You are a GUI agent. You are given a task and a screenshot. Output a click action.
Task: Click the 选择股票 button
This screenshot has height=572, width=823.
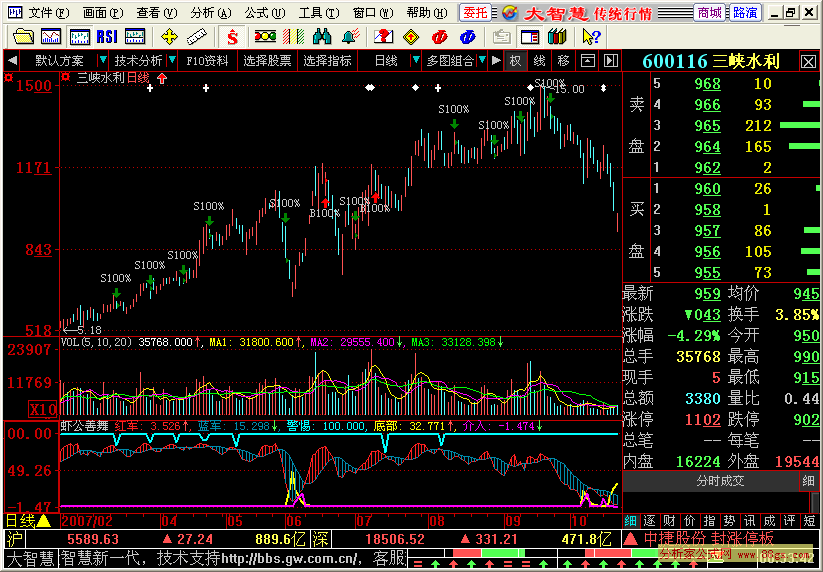pyautogui.click(x=267, y=61)
